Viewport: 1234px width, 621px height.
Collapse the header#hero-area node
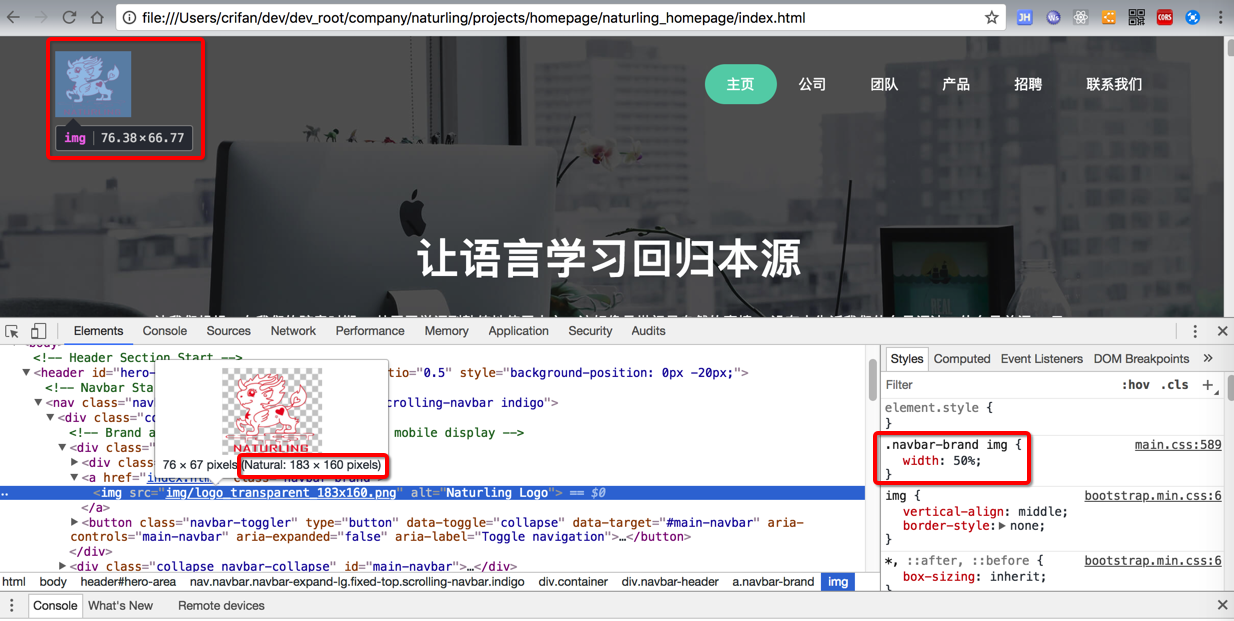26,373
